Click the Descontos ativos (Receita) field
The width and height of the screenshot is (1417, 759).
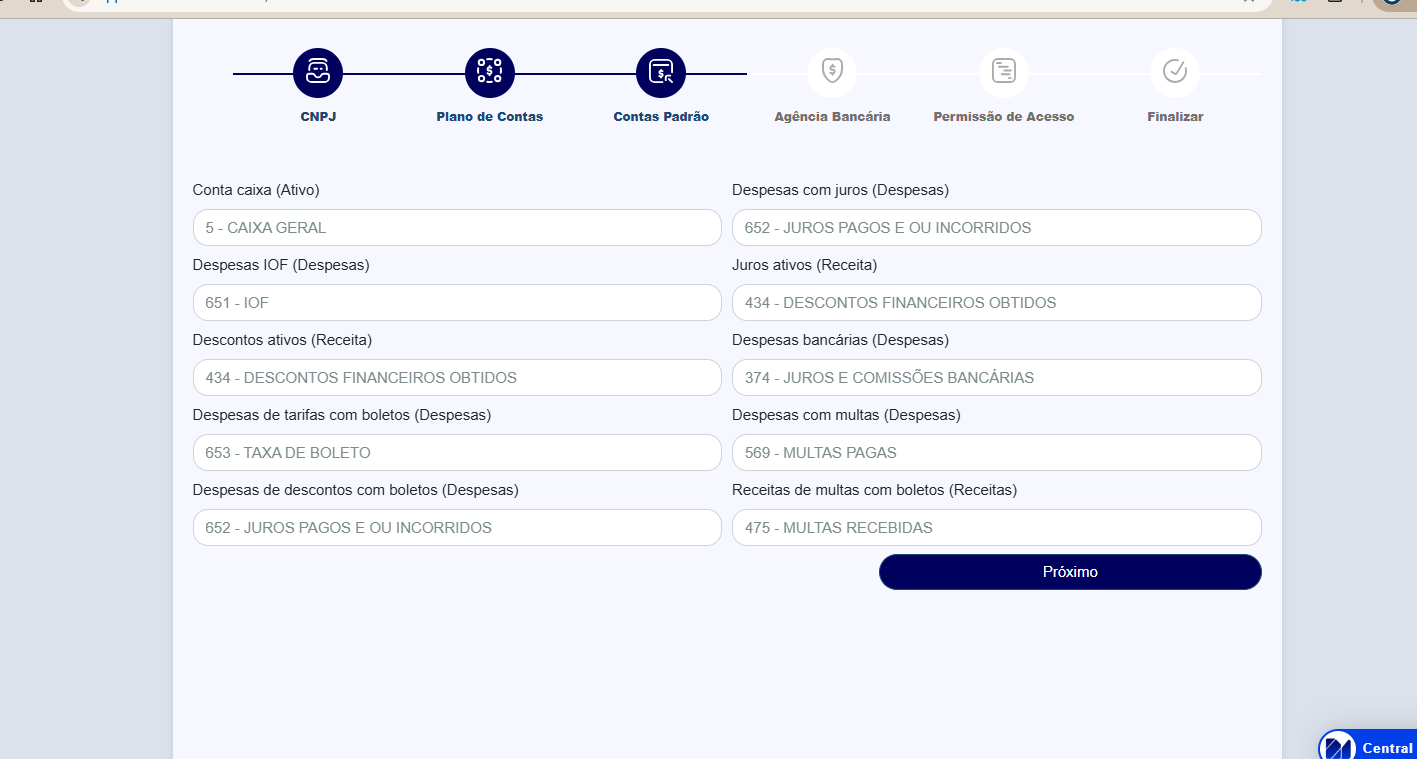click(457, 378)
